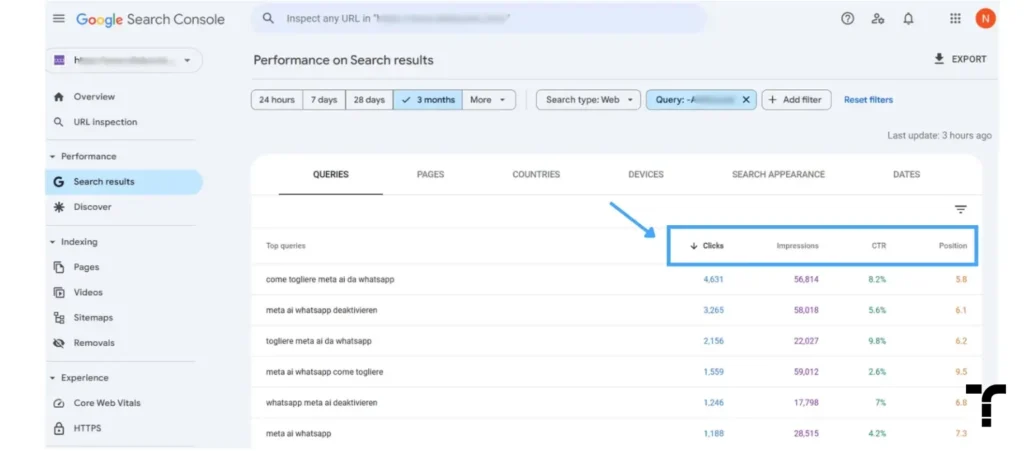Open the manage users and settings icon

click(x=878, y=19)
